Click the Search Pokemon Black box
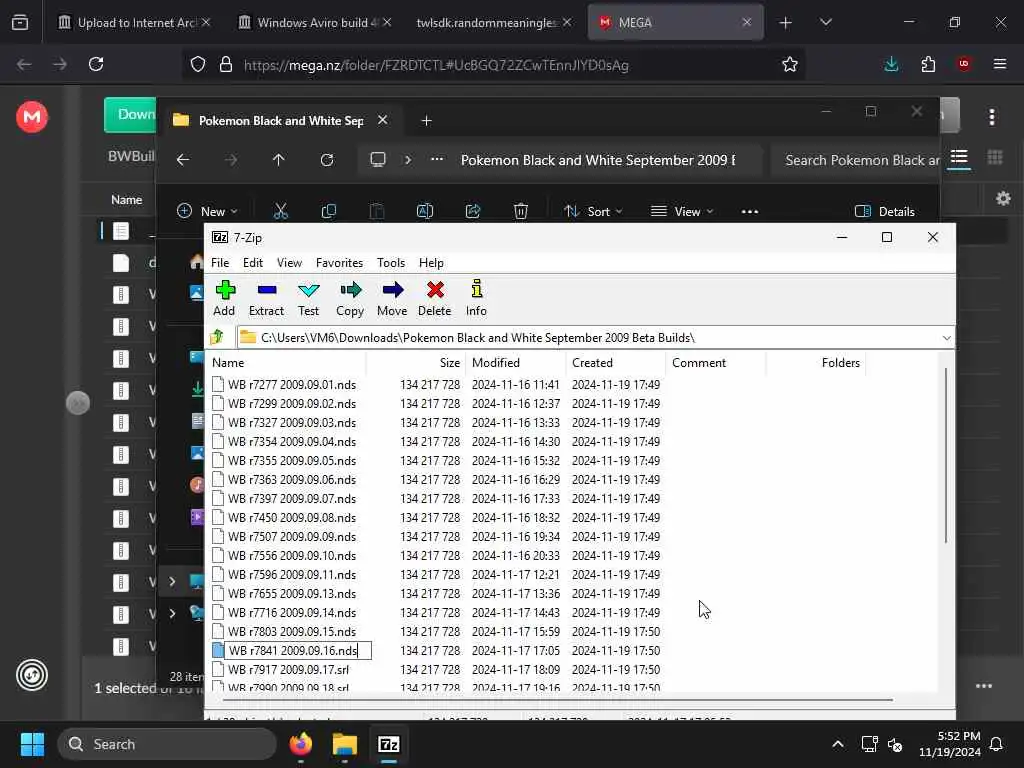This screenshot has width=1024, height=768. pos(855,160)
